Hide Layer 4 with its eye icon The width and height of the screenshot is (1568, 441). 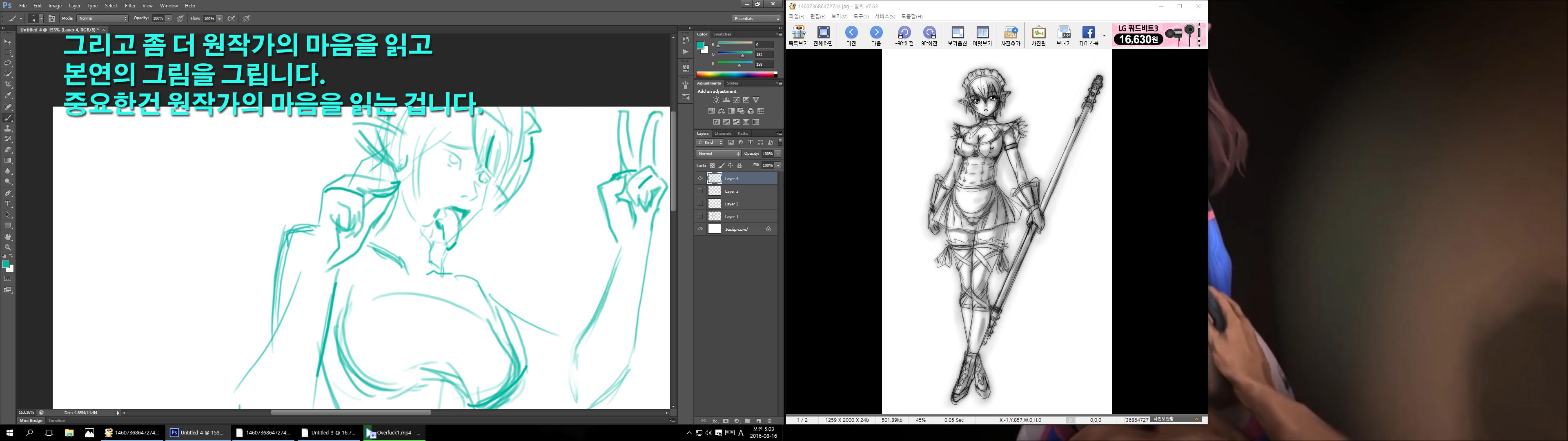pyautogui.click(x=700, y=178)
